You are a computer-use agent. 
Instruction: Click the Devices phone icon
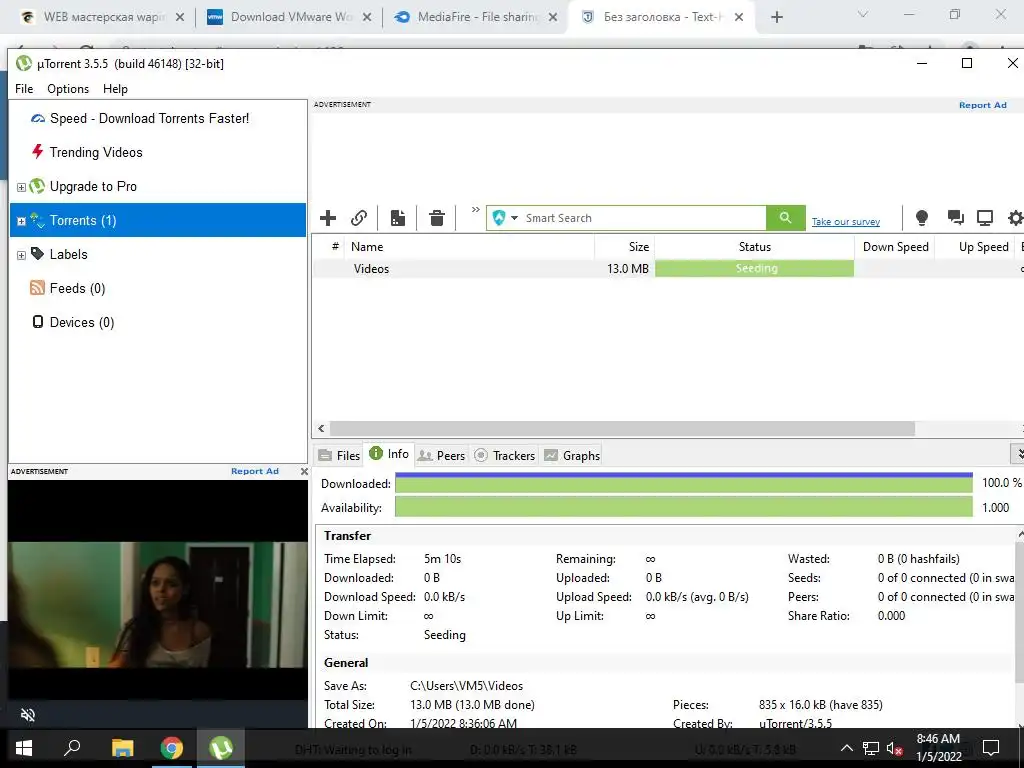click(38, 321)
